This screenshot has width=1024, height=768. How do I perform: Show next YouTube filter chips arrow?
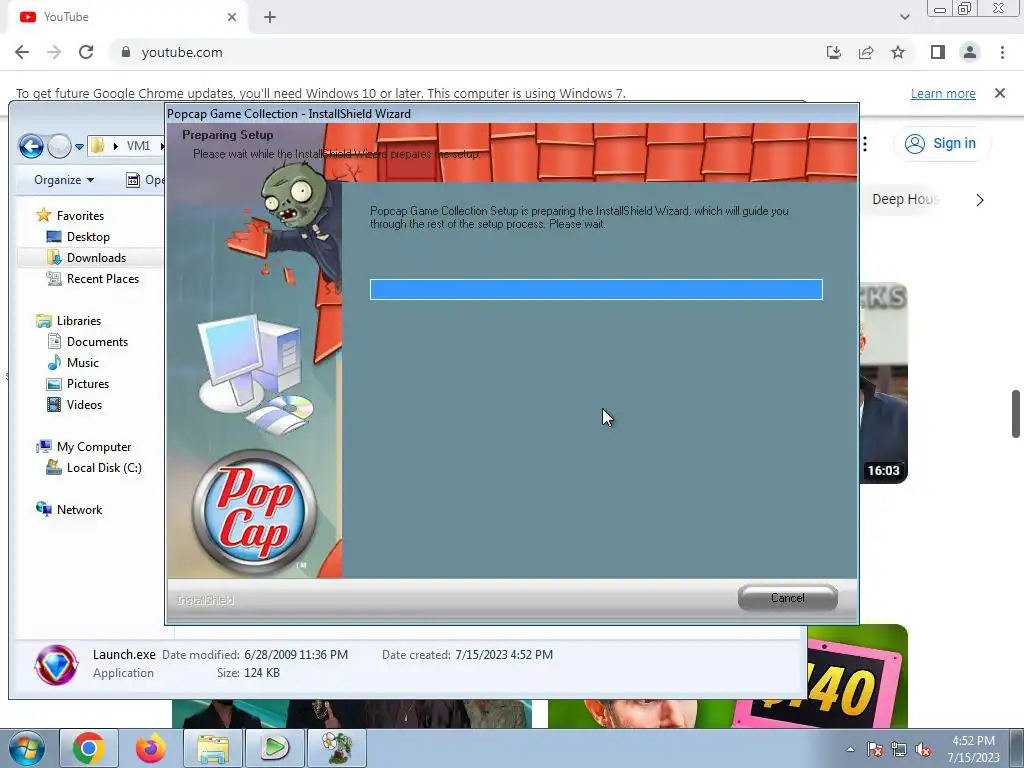[980, 200]
